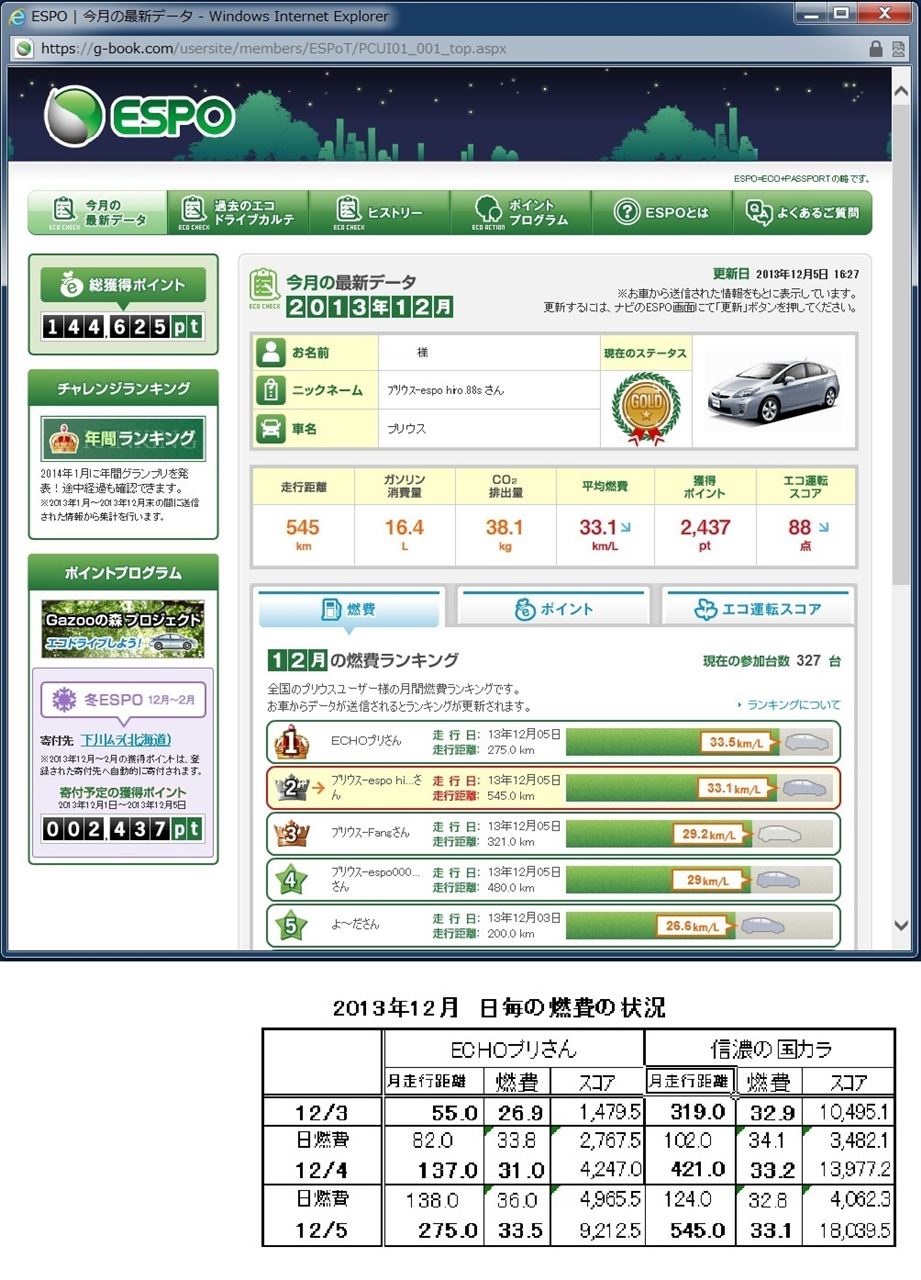This screenshot has height=1280, width=921.
Task: Click the browser address bar URL
Action: pyautogui.click(x=273, y=48)
